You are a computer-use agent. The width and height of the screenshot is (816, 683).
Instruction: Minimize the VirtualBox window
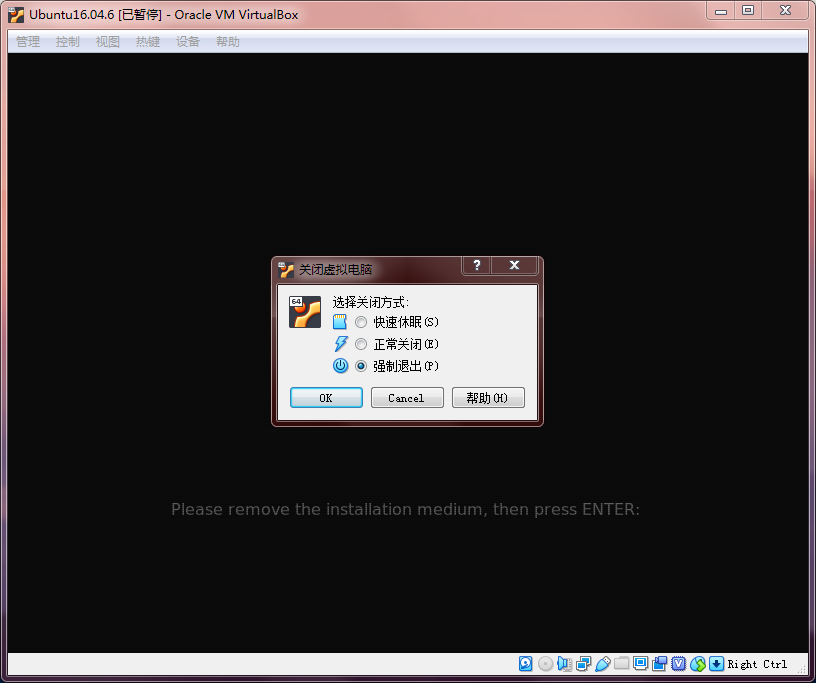721,10
